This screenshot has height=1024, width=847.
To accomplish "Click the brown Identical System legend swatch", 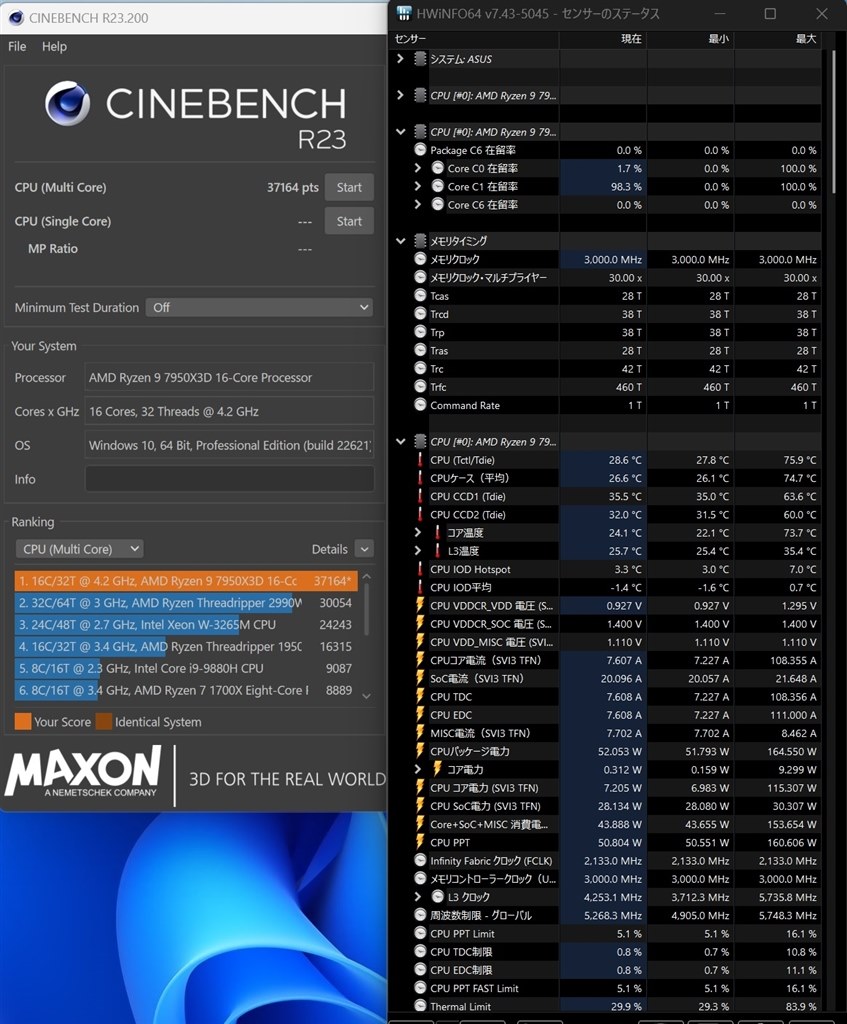I will tap(104, 722).
